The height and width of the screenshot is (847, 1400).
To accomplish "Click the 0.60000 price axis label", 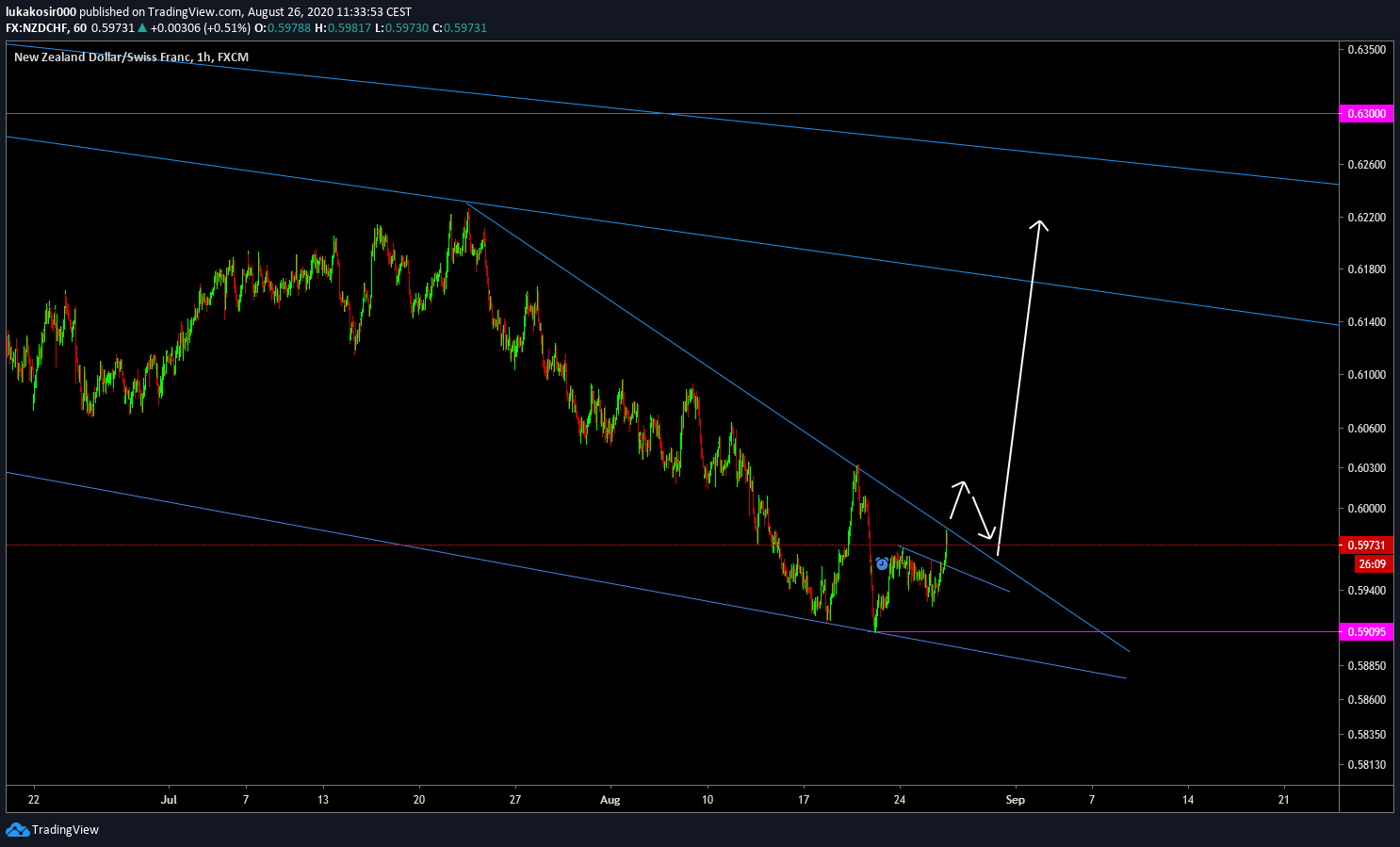I will click(x=1366, y=509).
